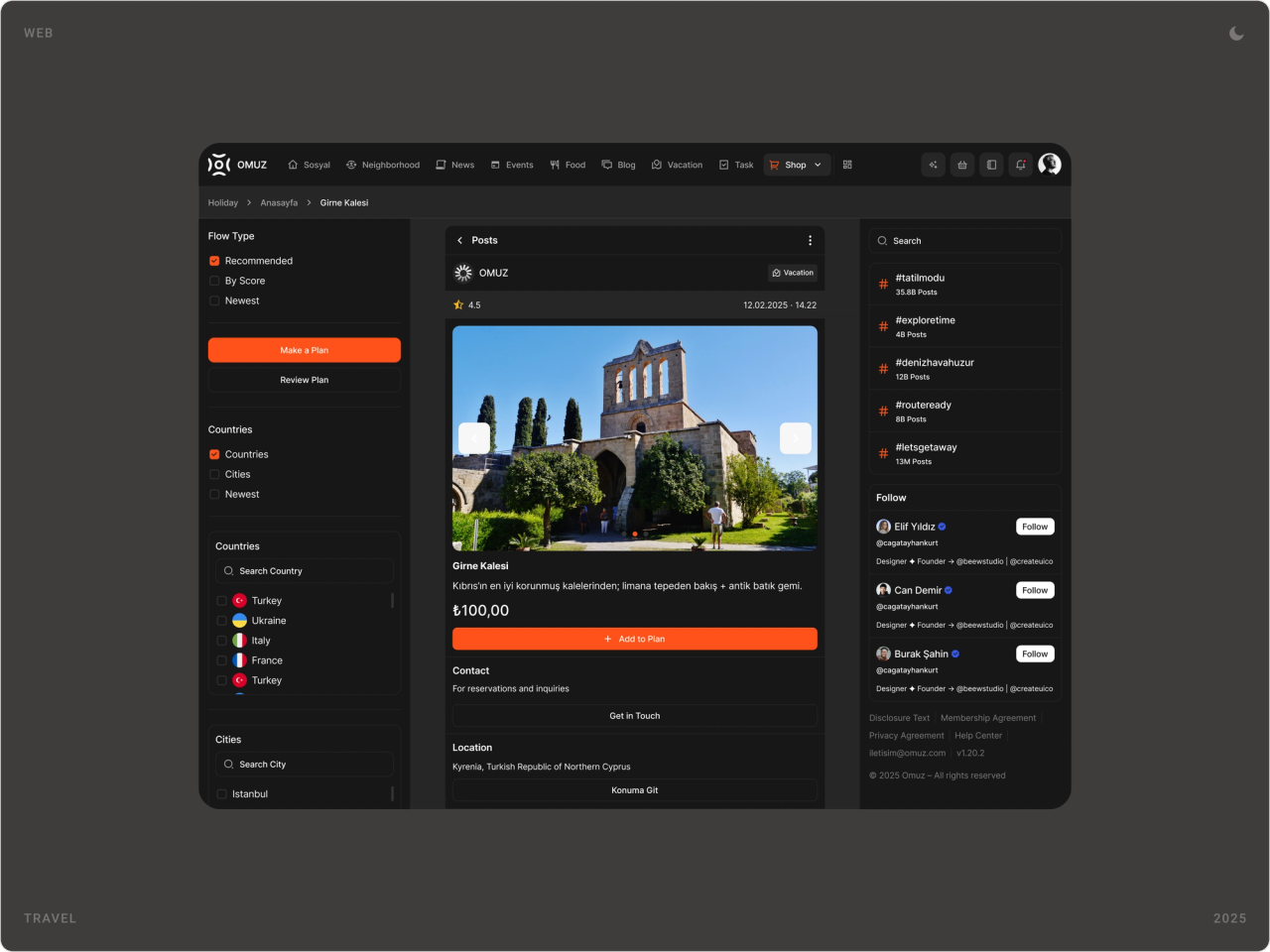Click the Anasayfa breadcrumb link
This screenshot has width=1270, height=952.
point(279,202)
